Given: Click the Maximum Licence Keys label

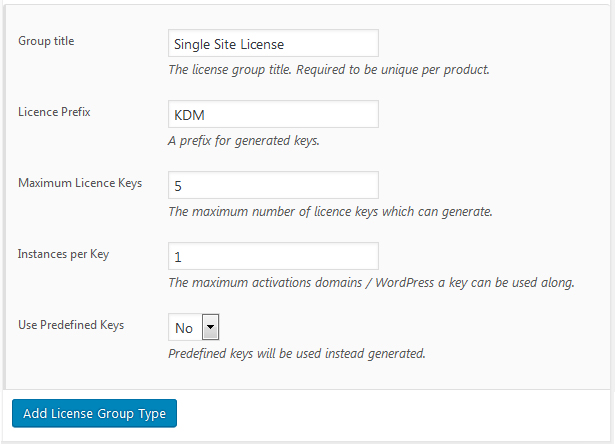Looking at the screenshot, I should pyautogui.click(x=80, y=183).
